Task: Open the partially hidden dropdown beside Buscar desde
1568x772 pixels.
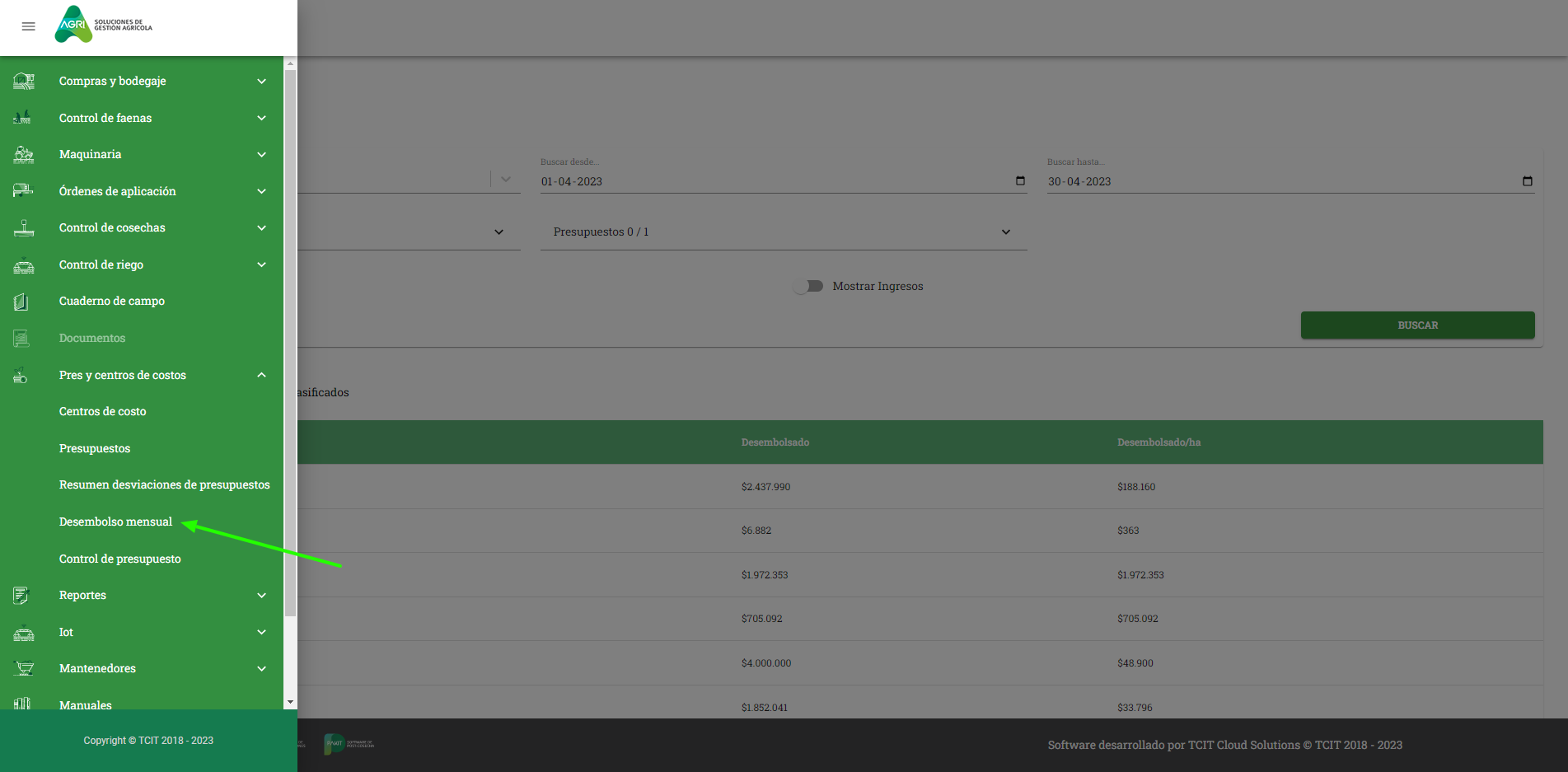Action: [505, 180]
